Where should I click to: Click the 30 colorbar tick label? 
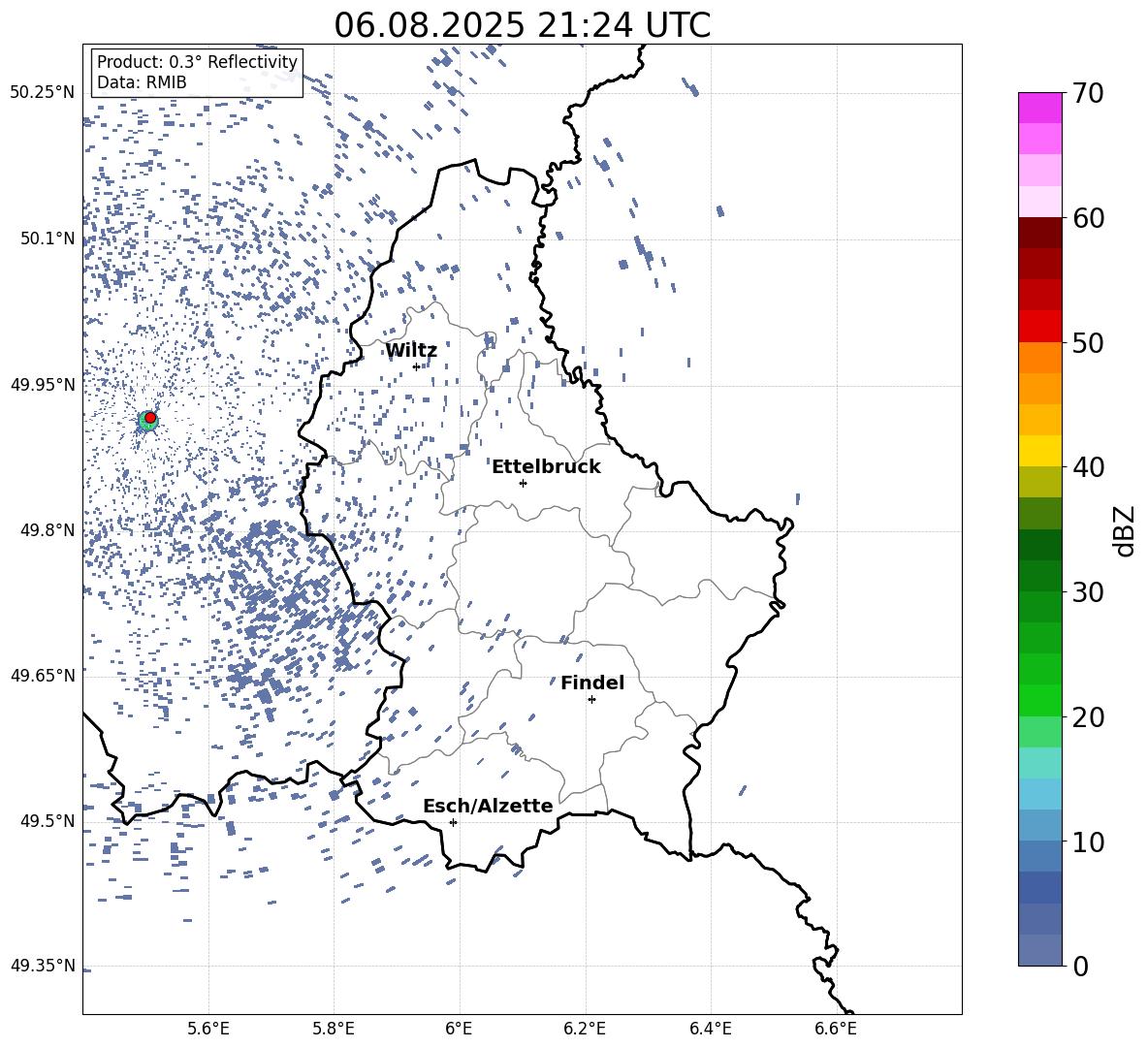tap(1088, 592)
